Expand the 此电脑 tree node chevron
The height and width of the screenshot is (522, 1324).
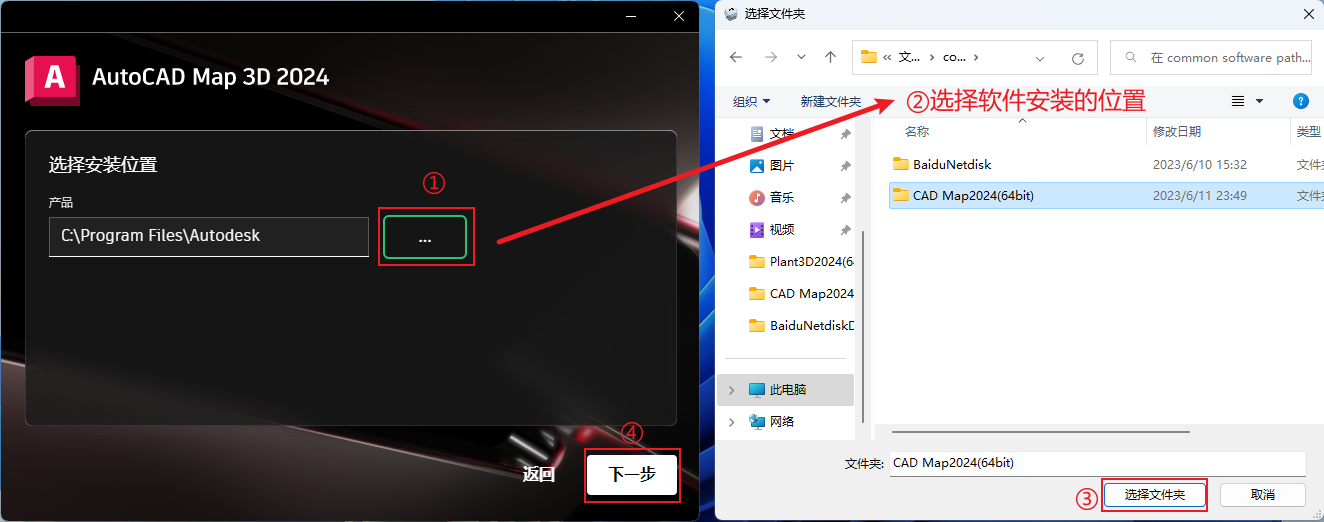pos(732,389)
